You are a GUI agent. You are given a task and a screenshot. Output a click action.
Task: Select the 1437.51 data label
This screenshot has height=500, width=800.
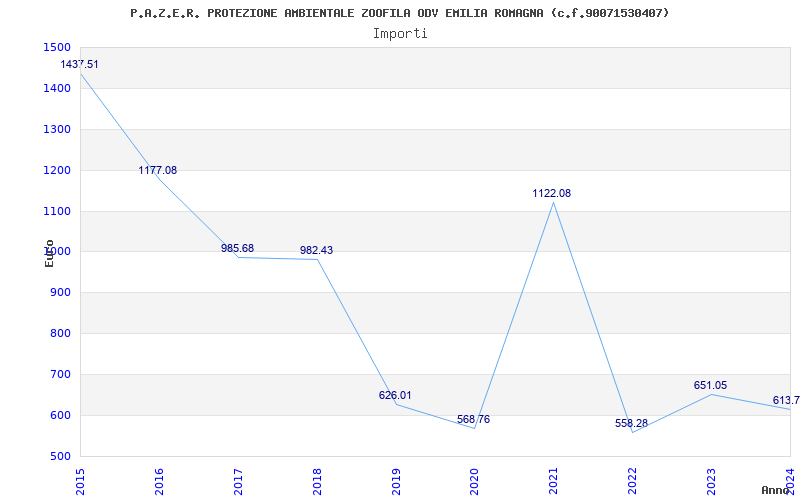coord(79,64)
